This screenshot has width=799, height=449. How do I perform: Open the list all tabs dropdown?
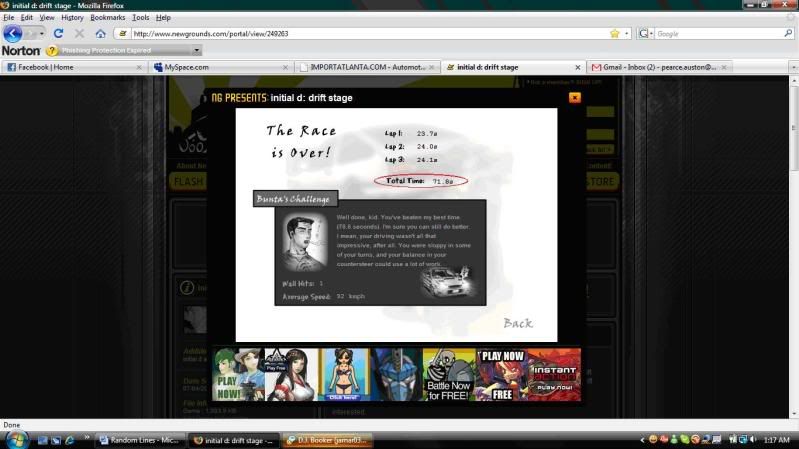(x=793, y=67)
